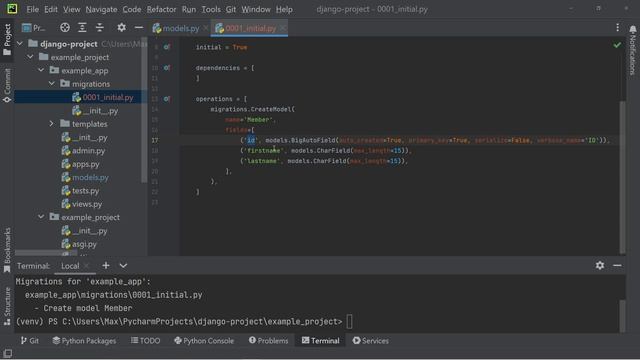
Task: Expand the templates folder
Action: pos(51,124)
